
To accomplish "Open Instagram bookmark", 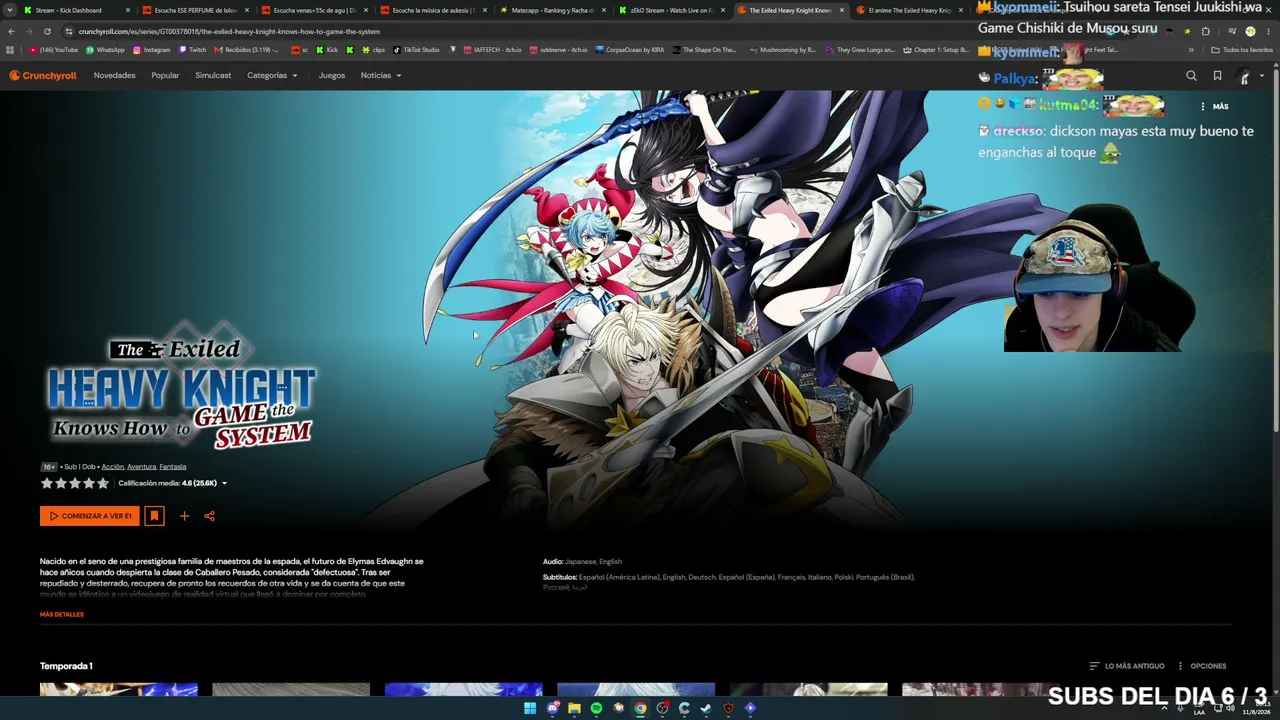I will 152,50.
